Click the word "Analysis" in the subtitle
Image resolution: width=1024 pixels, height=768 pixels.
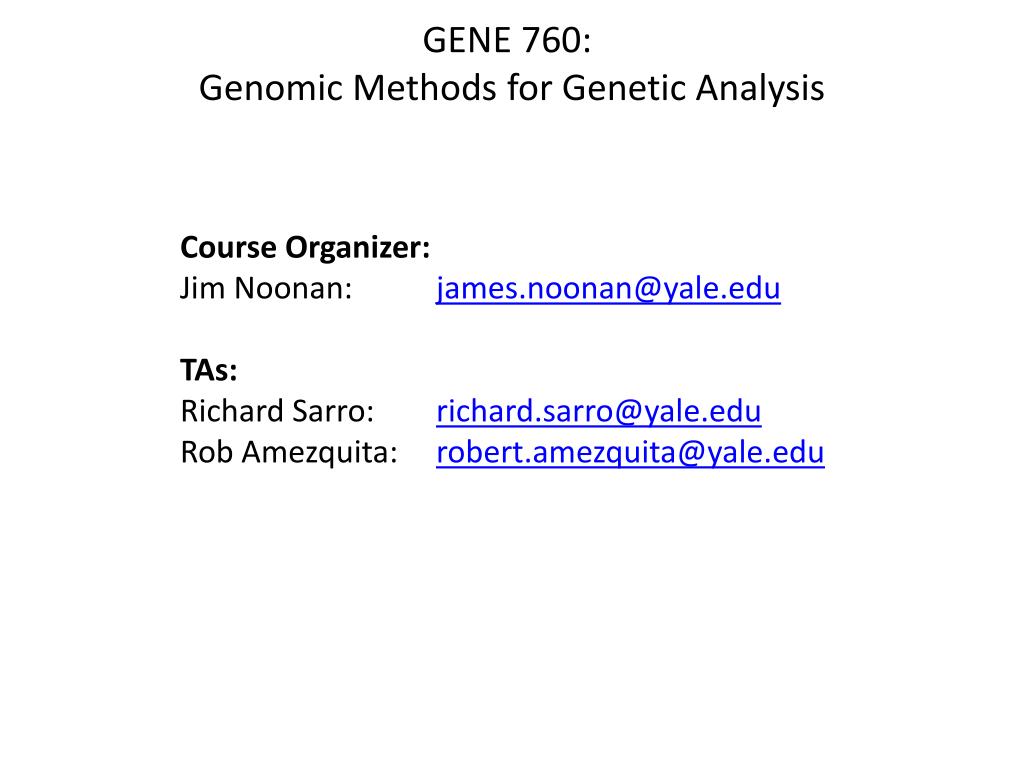760,88
